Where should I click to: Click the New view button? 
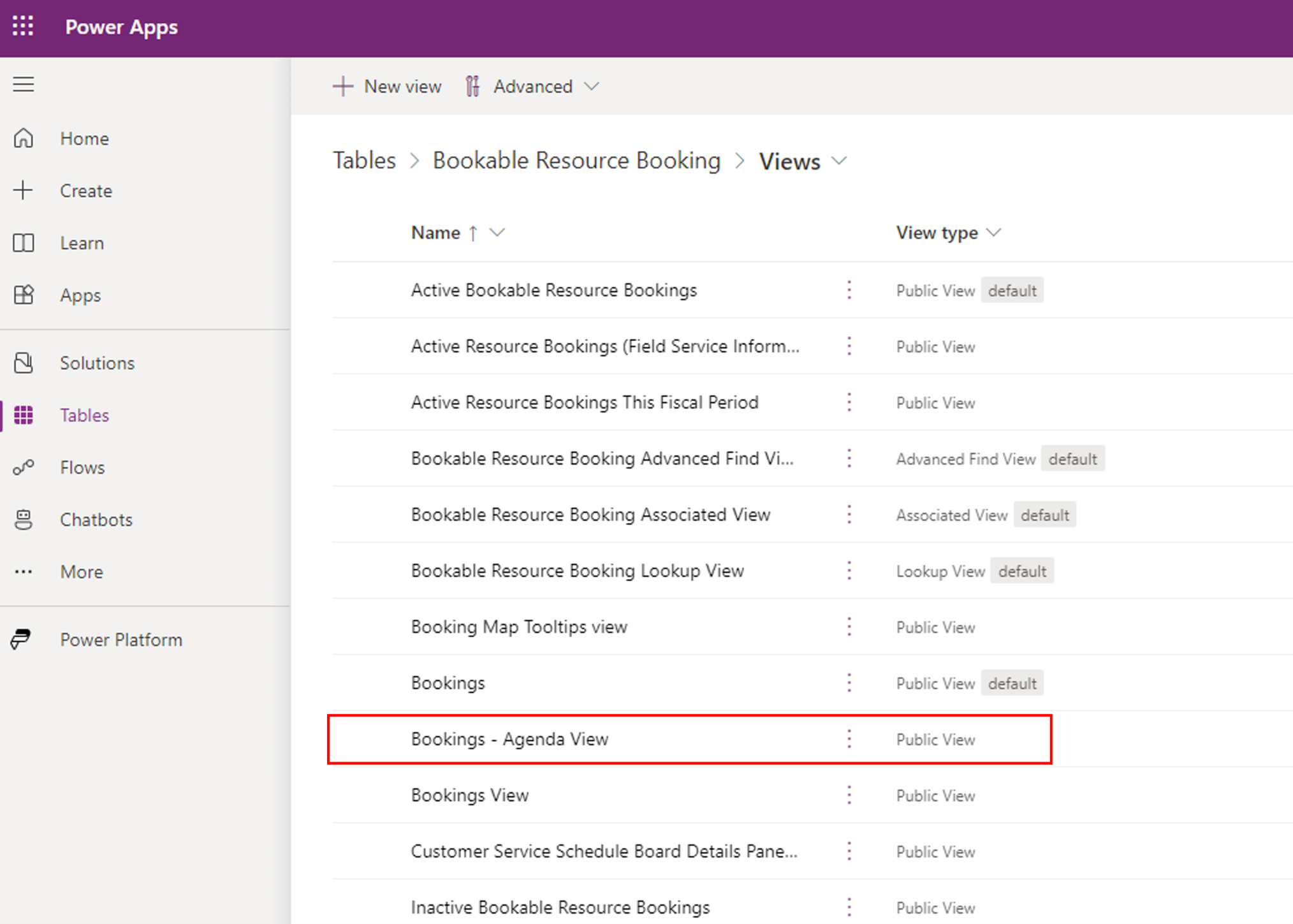389,86
